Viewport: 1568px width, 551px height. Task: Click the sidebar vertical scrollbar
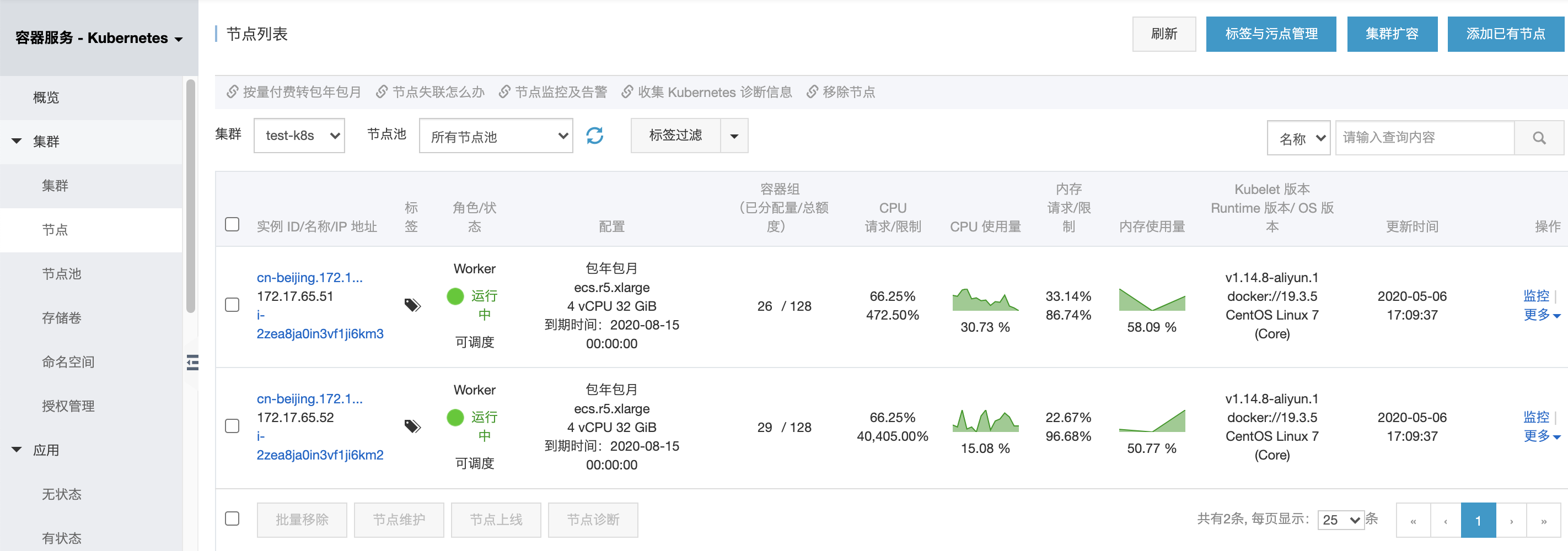[191, 195]
